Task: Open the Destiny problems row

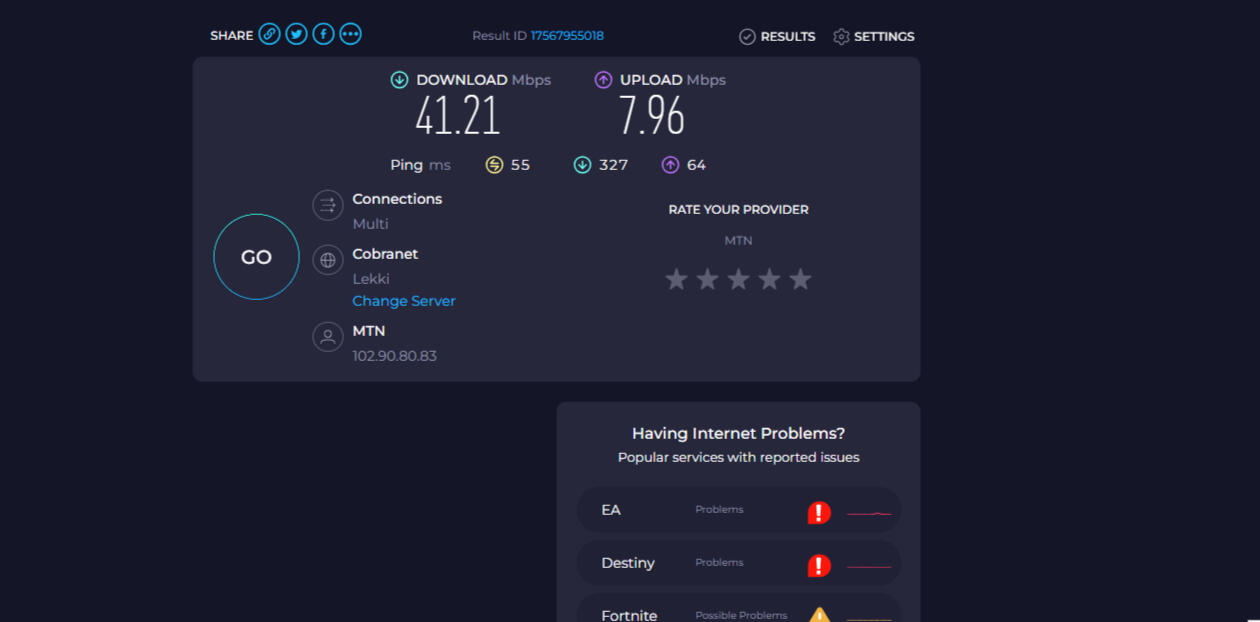Action: (700, 563)
